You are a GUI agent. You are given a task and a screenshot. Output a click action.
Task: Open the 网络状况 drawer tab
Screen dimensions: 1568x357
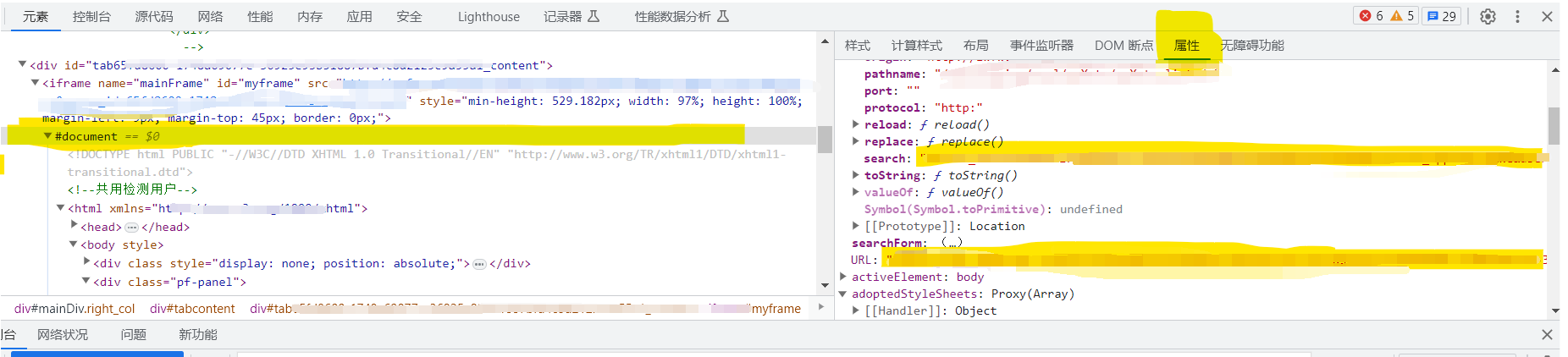(63, 334)
